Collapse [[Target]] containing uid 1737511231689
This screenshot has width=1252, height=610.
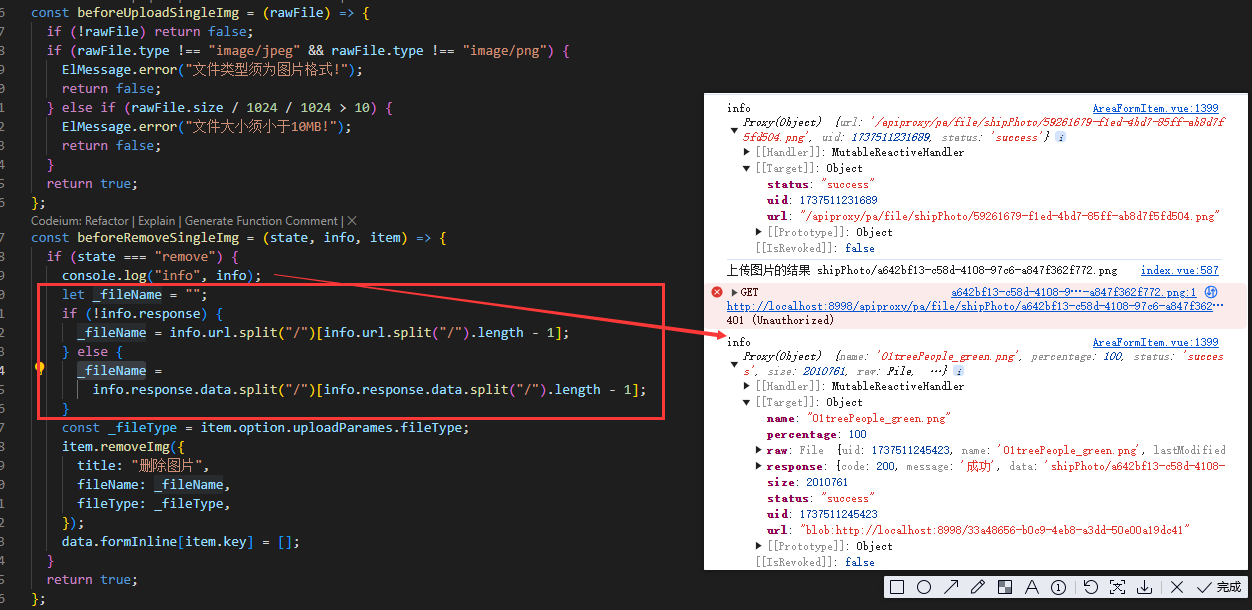[x=747, y=169]
